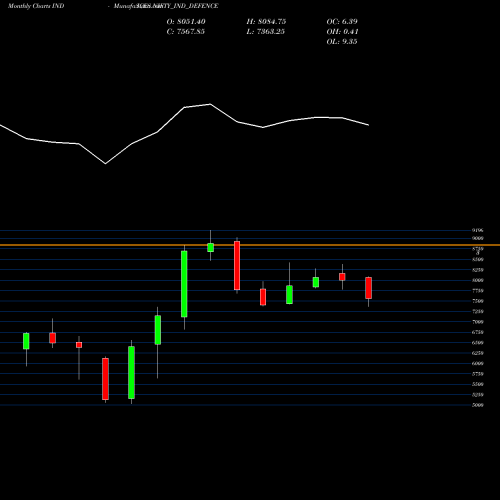Click the 9000 price axis label
500x500 pixels.
pos(478,238)
